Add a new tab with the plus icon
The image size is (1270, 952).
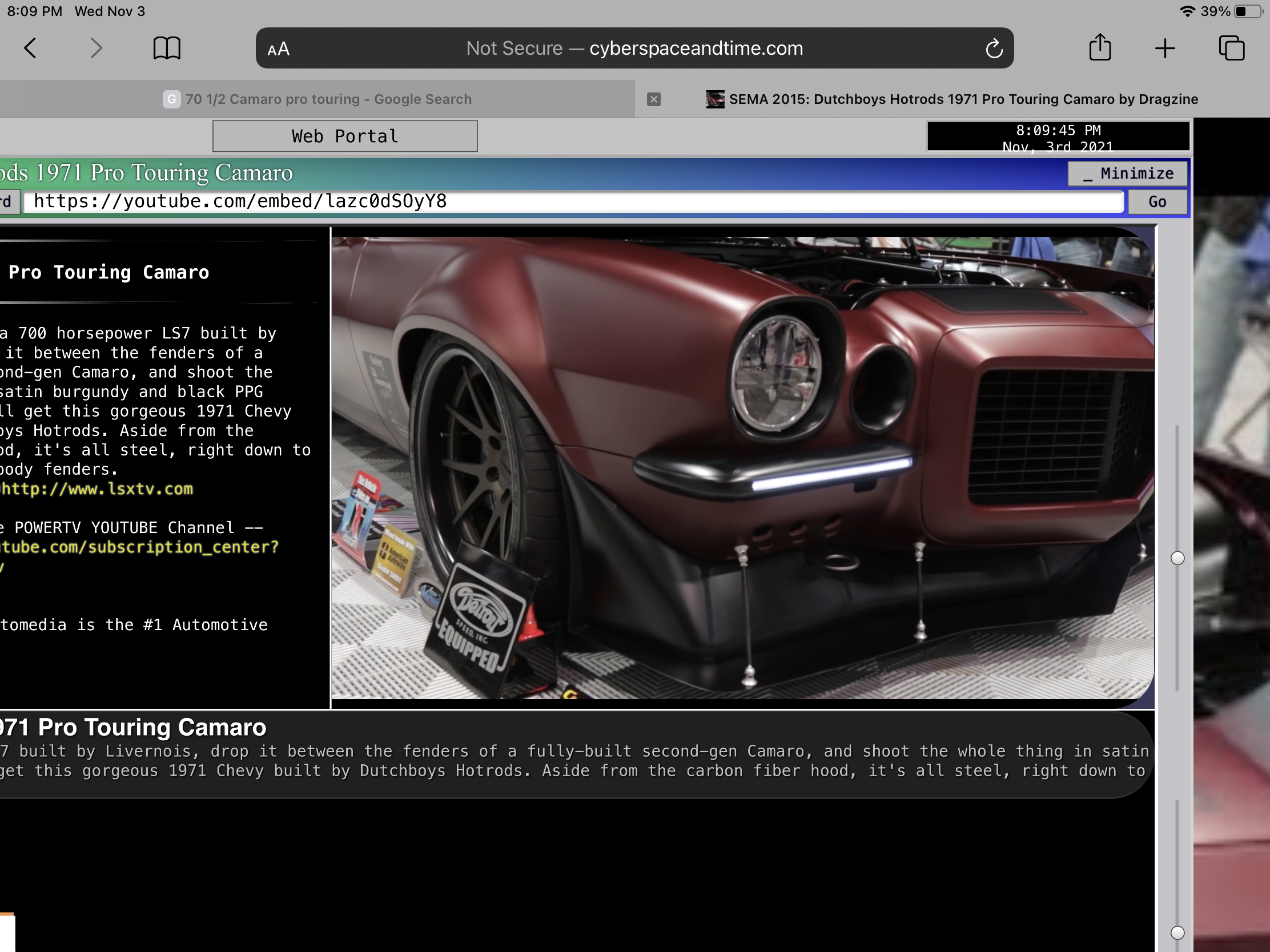tap(1165, 48)
